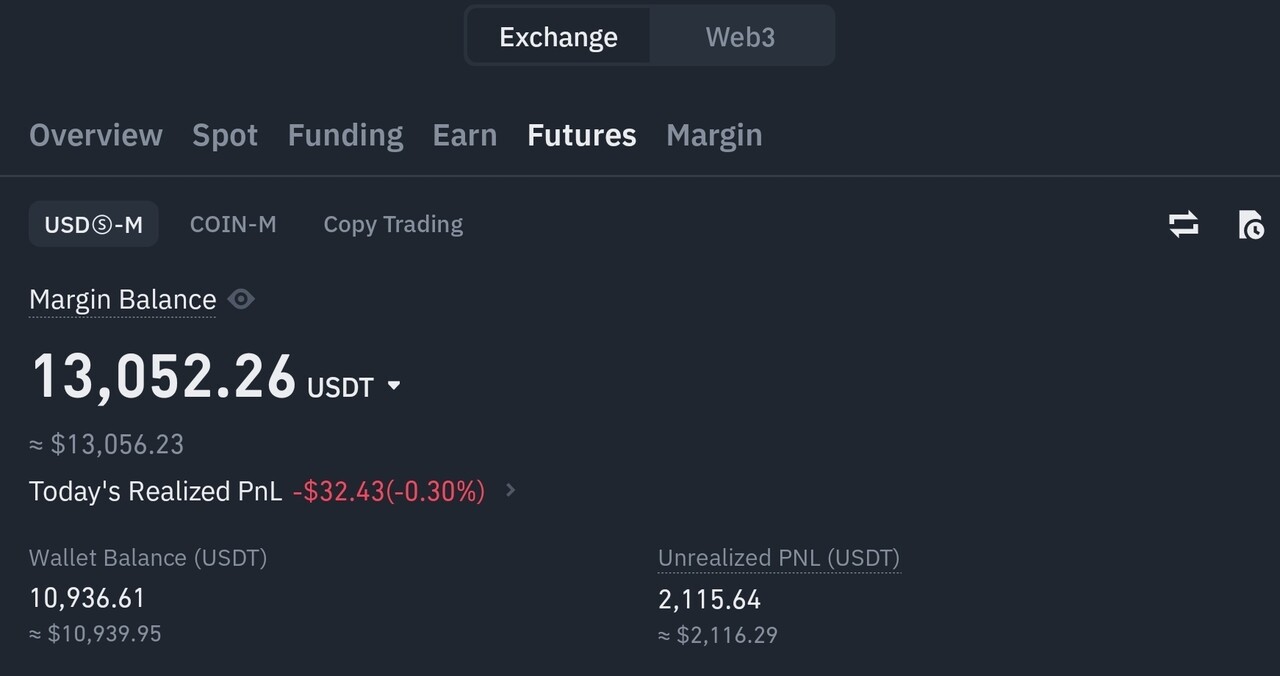Open the Earn tab
The image size is (1280, 676).
tap(465, 135)
